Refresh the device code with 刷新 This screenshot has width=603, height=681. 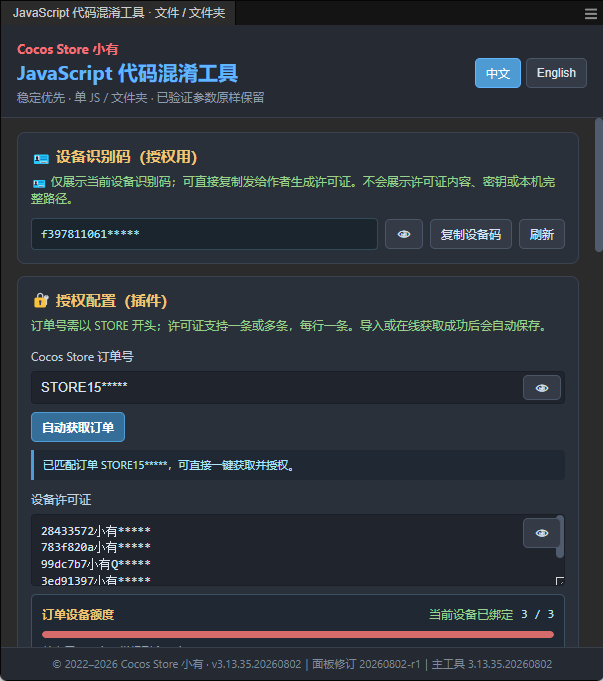point(541,234)
